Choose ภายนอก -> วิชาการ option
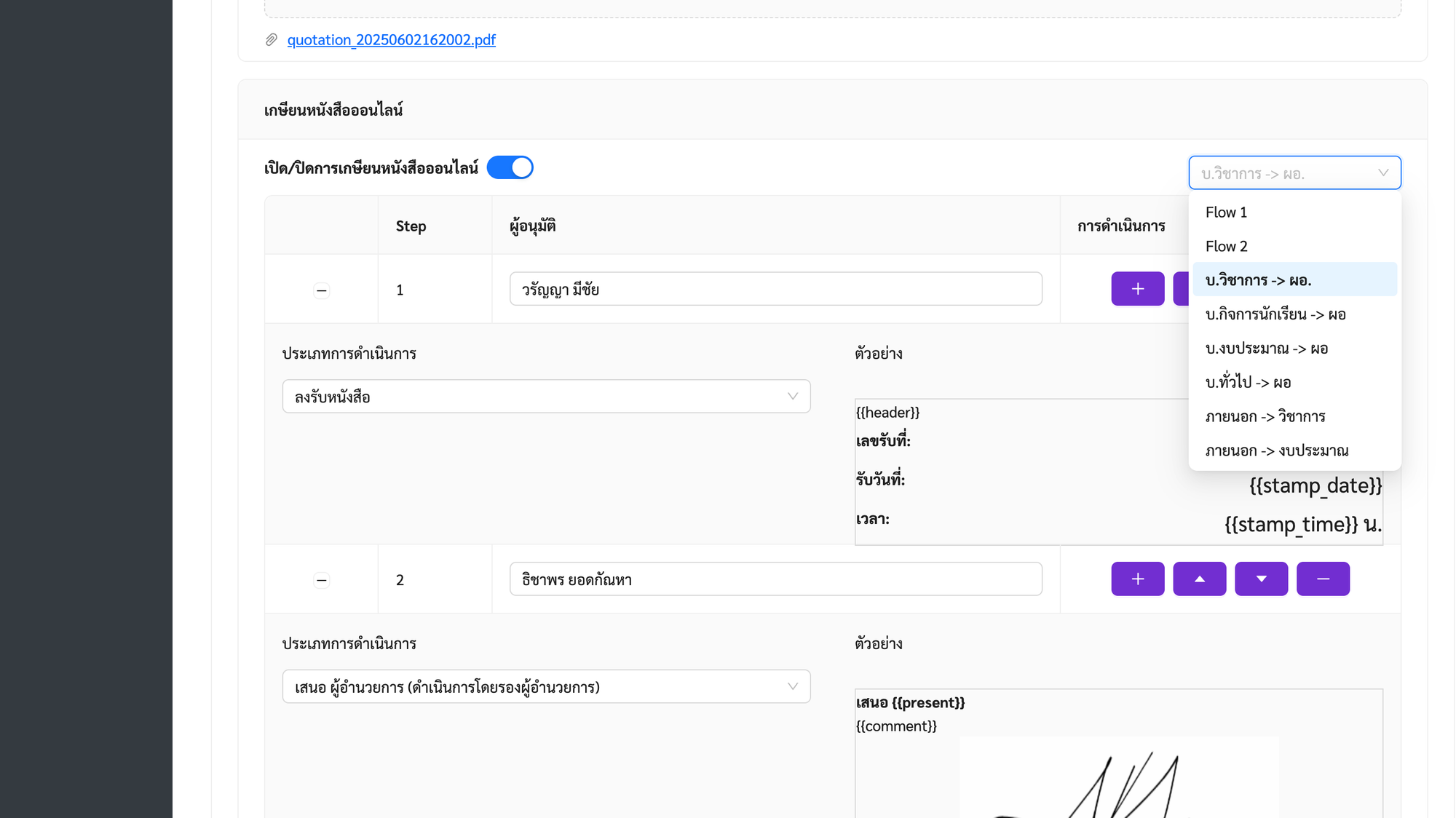Image resolution: width=1456 pixels, height=818 pixels. (x=1265, y=417)
